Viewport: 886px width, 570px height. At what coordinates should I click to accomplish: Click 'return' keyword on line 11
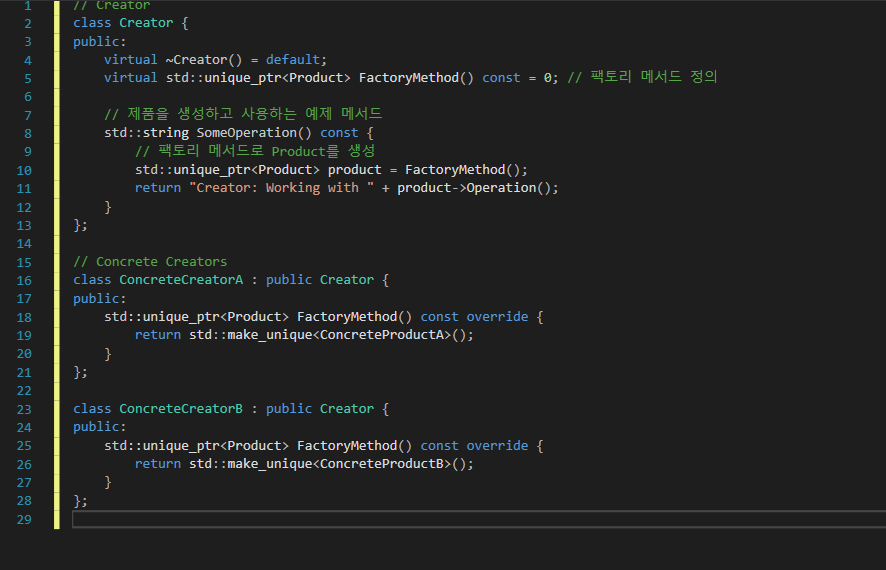pos(158,188)
